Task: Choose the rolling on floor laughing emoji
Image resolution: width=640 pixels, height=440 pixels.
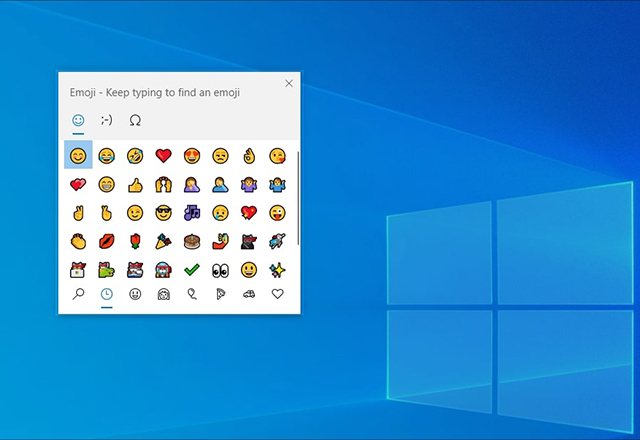Action: (135, 156)
